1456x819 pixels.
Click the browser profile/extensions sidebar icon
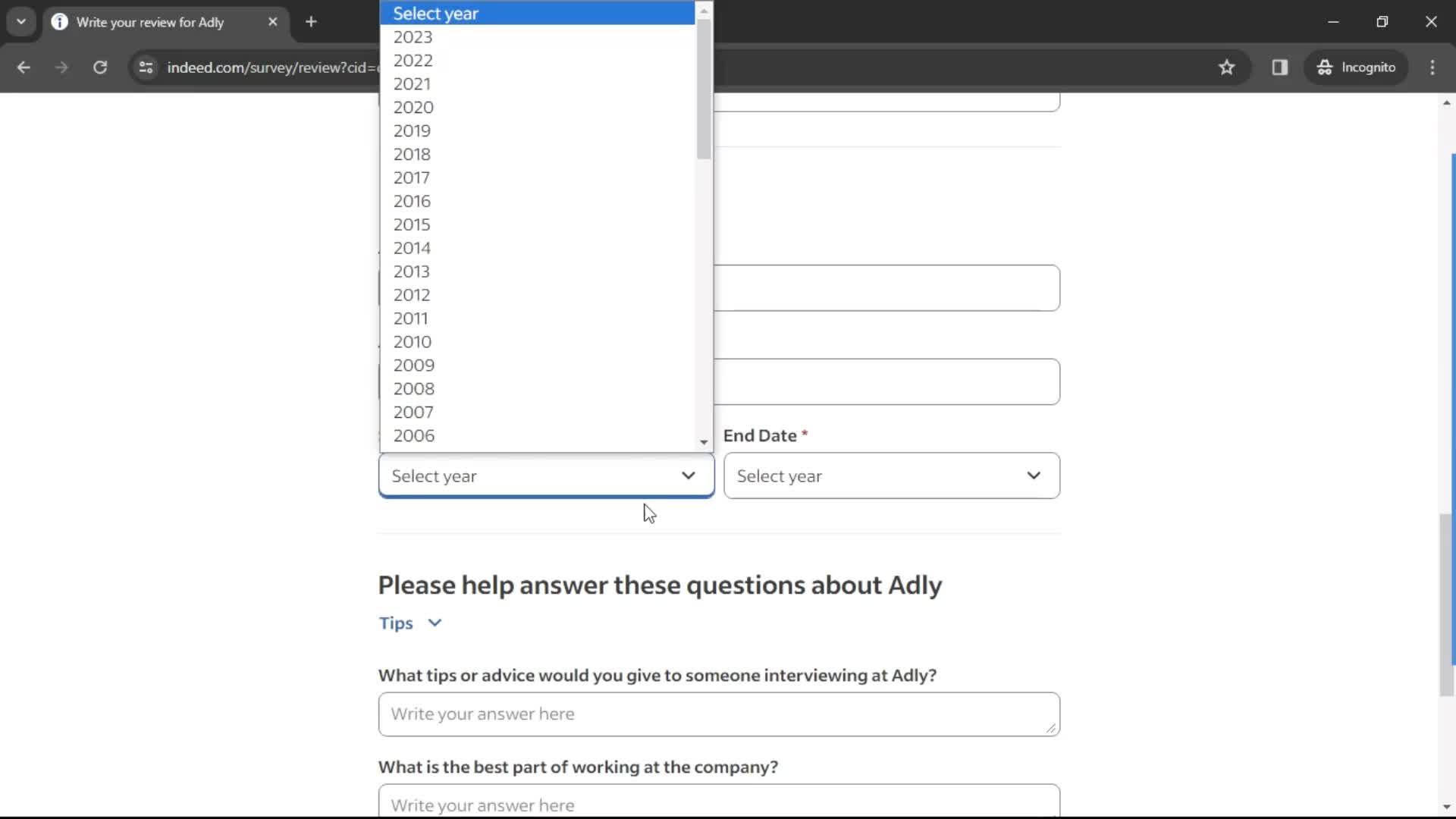click(1280, 67)
